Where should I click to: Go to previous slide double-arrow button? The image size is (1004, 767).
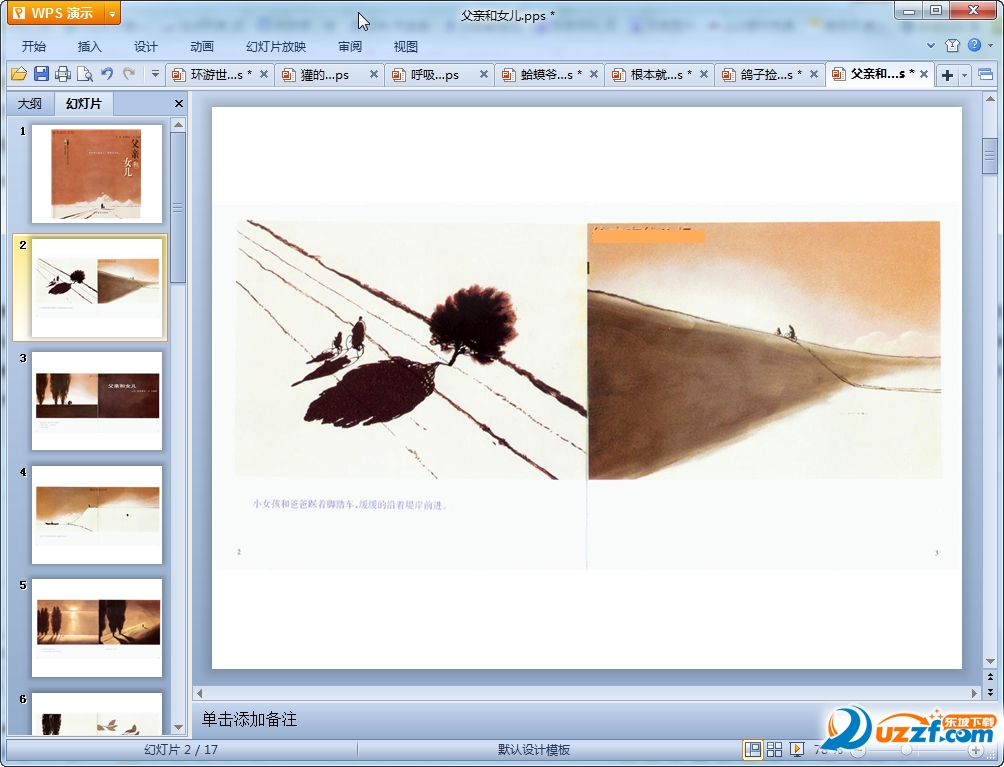(990, 676)
